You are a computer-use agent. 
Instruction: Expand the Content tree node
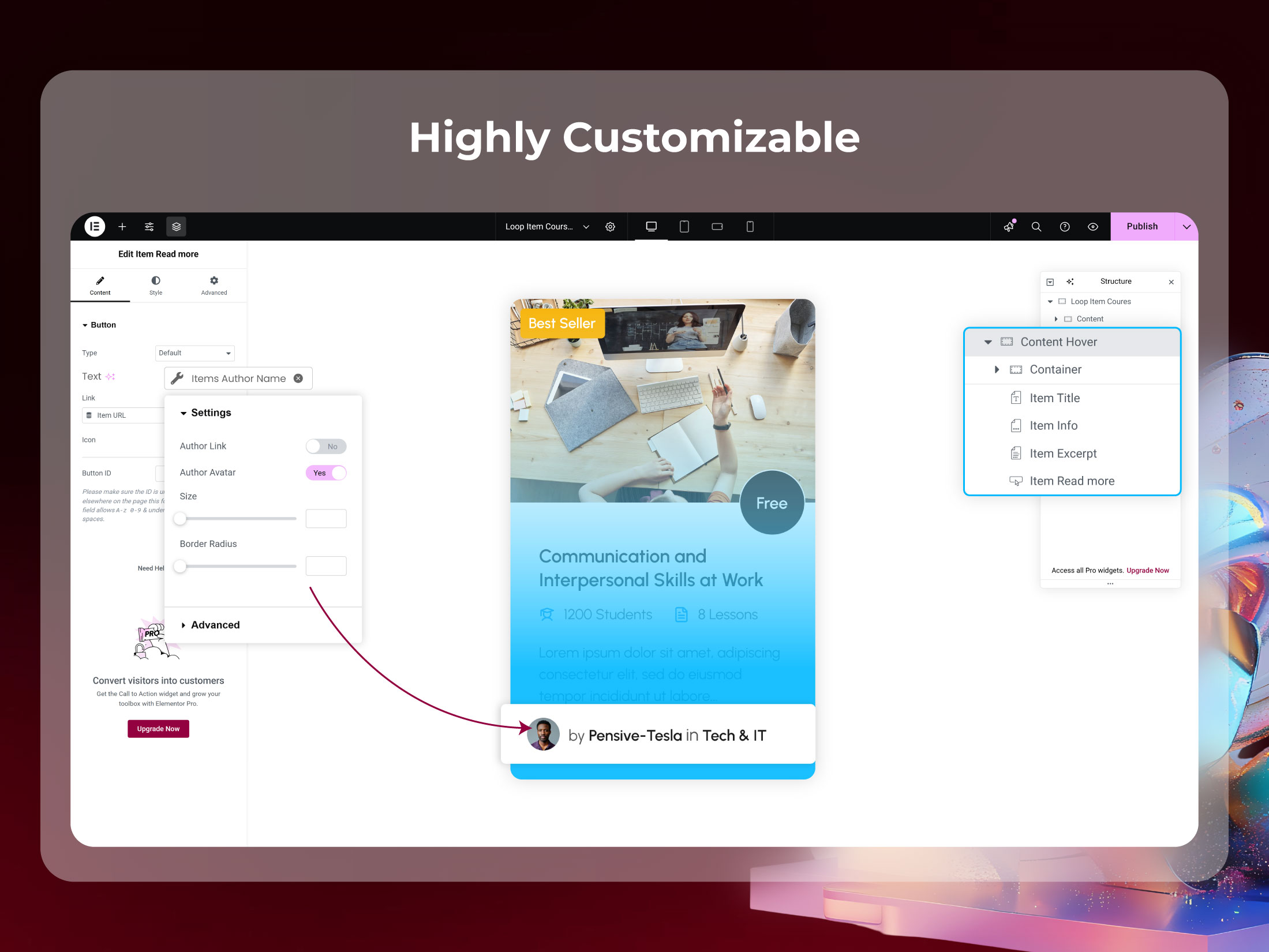[x=1056, y=319]
